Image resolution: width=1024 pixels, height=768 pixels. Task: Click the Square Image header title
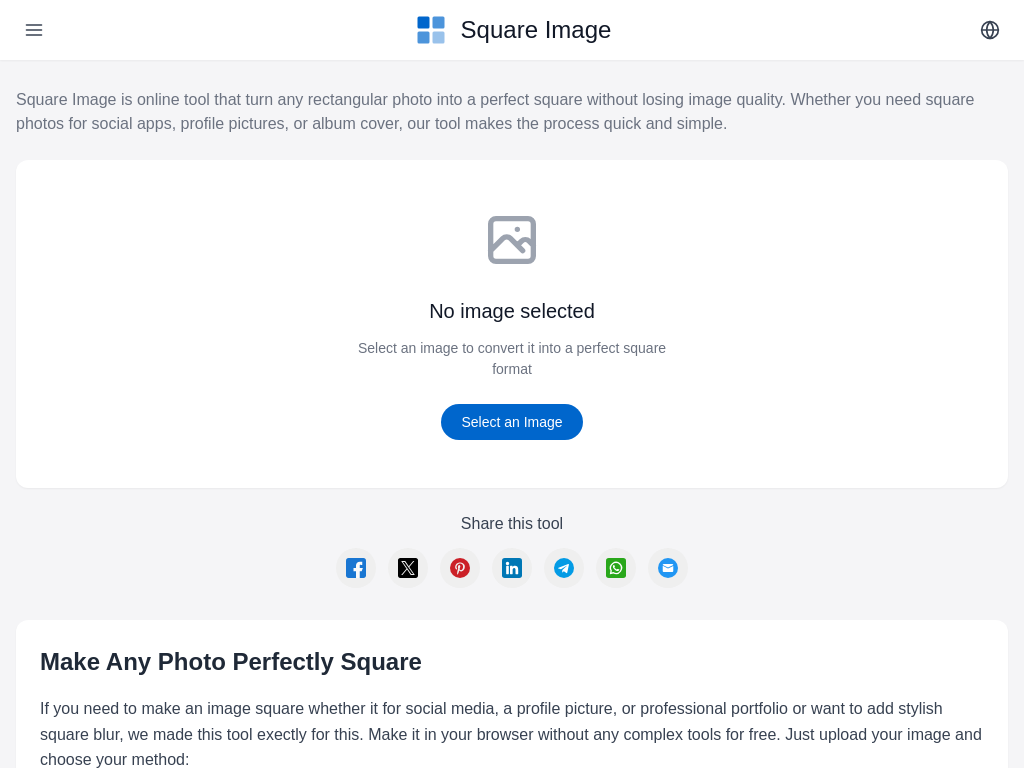(535, 30)
